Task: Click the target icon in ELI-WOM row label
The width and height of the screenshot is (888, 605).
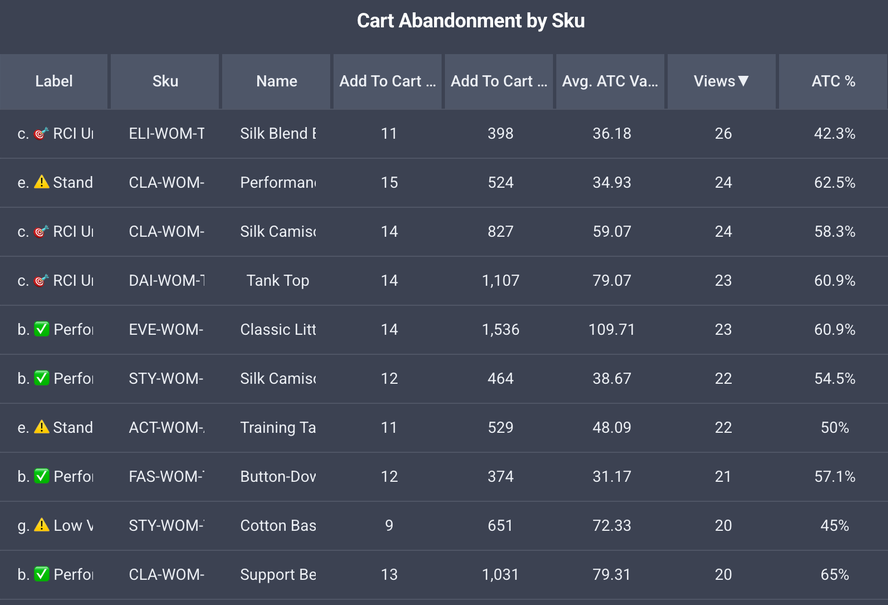Action: 41,134
